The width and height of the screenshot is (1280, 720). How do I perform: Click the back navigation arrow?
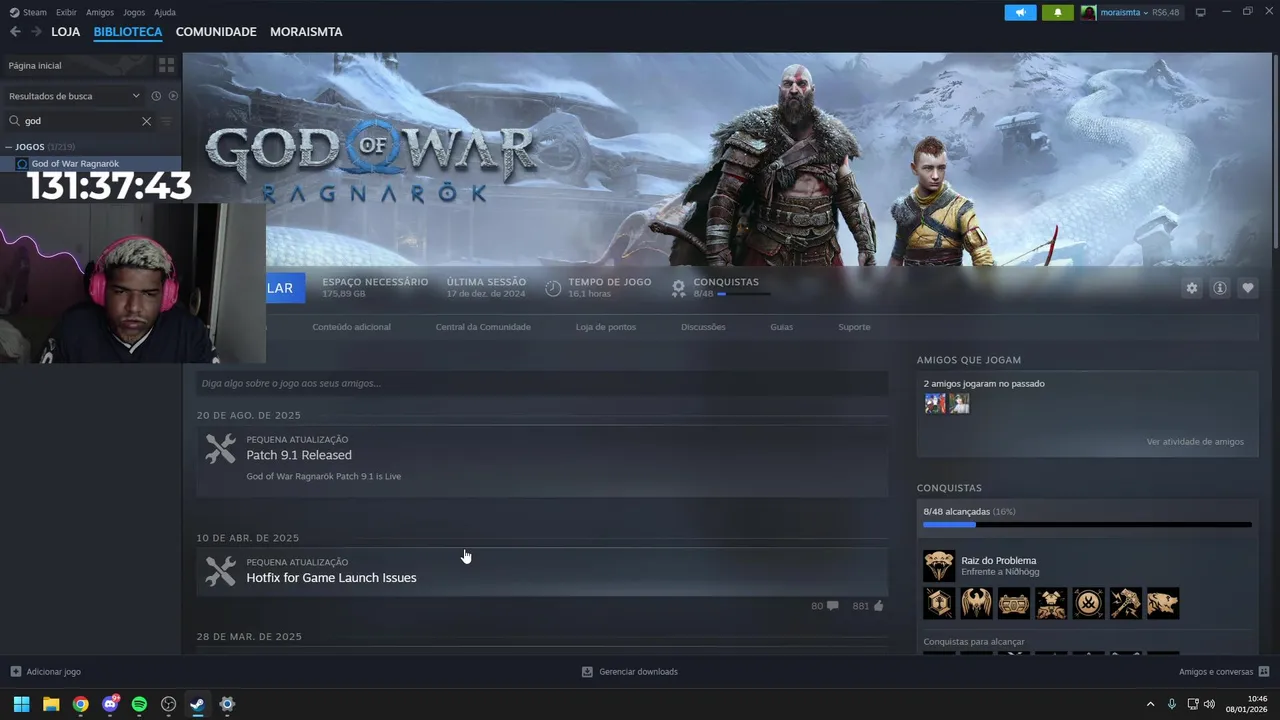[15, 32]
